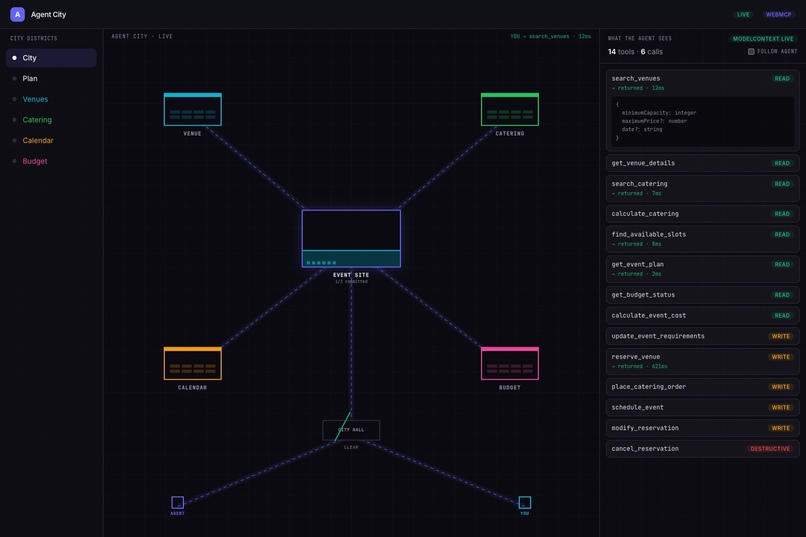Expand the get_venue_details tool
The width and height of the screenshot is (806, 537).
click(x=702, y=163)
